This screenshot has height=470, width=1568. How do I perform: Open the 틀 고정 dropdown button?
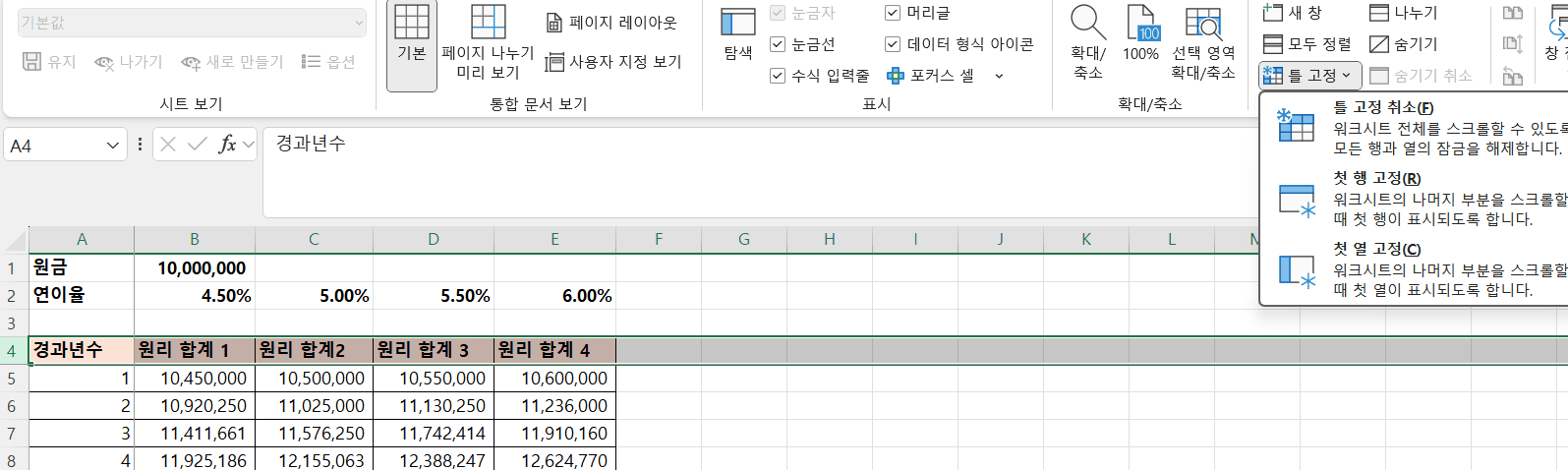pos(1309,75)
